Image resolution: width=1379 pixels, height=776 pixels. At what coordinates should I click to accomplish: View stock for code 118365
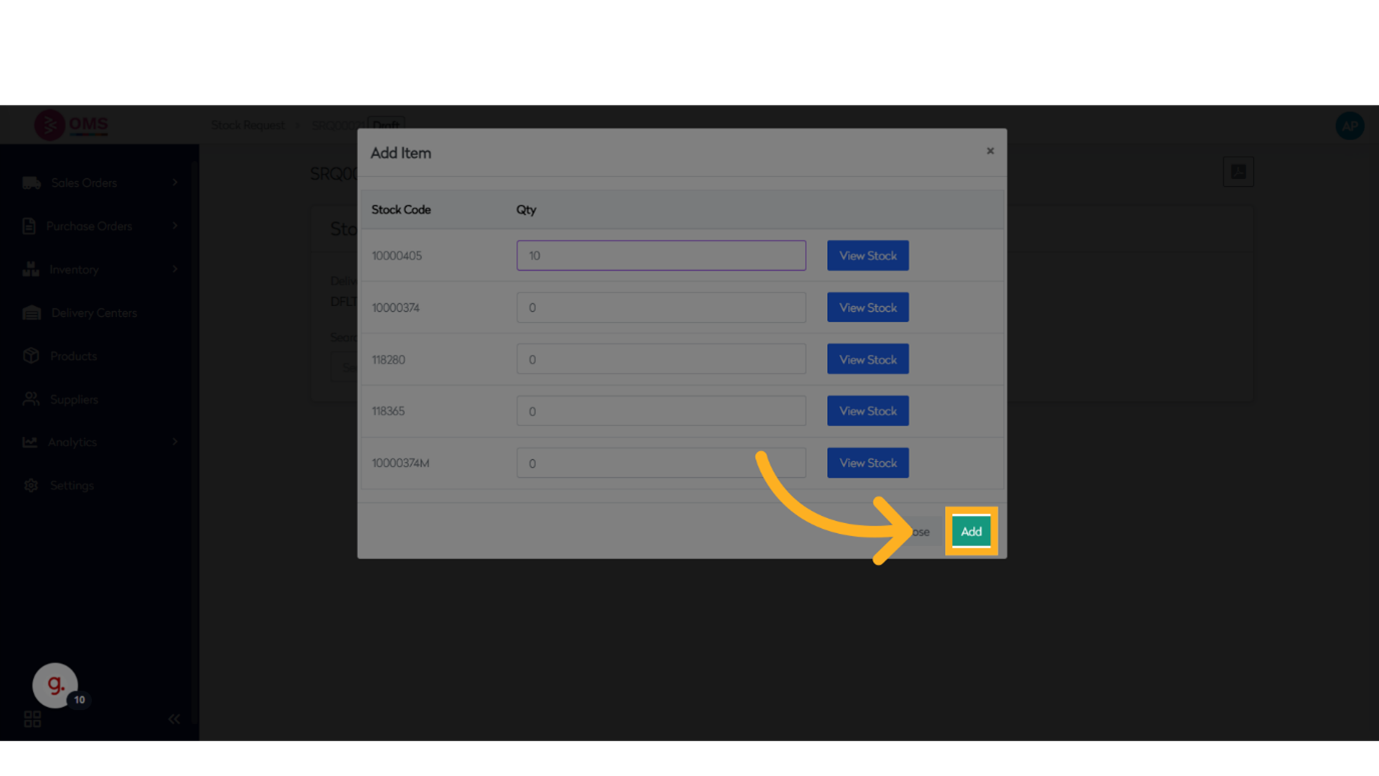pos(867,411)
